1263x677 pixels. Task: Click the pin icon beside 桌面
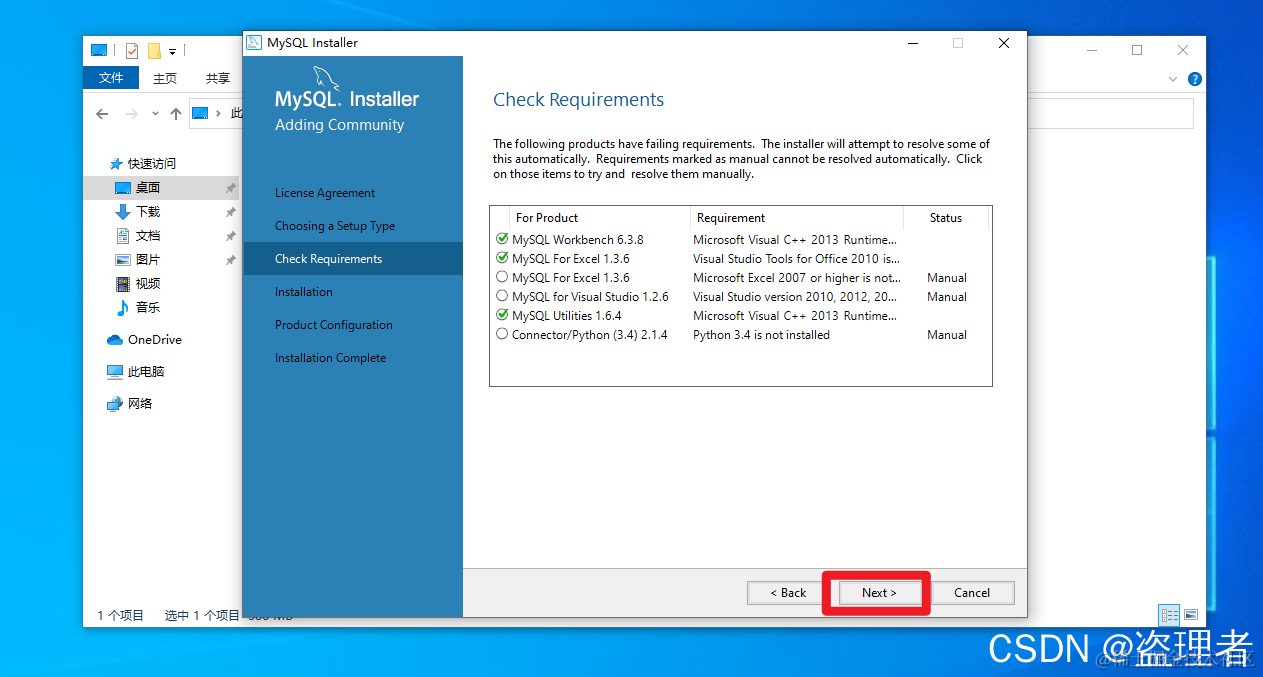tap(231, 188)
